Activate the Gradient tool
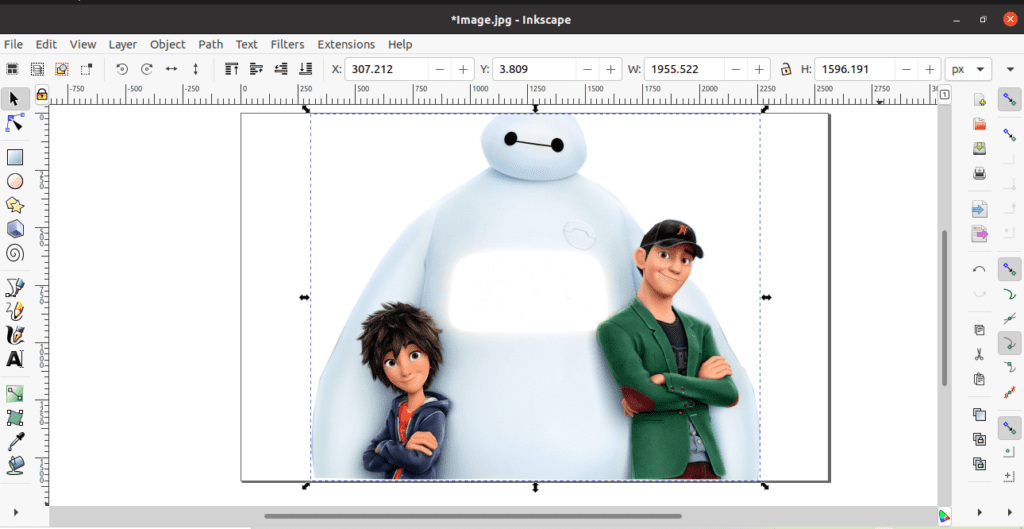The height and width of the screenshot is (529, 1024). (14, 394)
